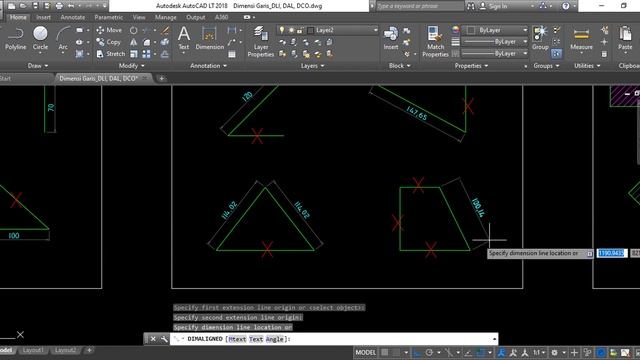Select the Polyline tool
This screenshot has height=360, width=640.
pyautogui.click(x=16, y=38)
